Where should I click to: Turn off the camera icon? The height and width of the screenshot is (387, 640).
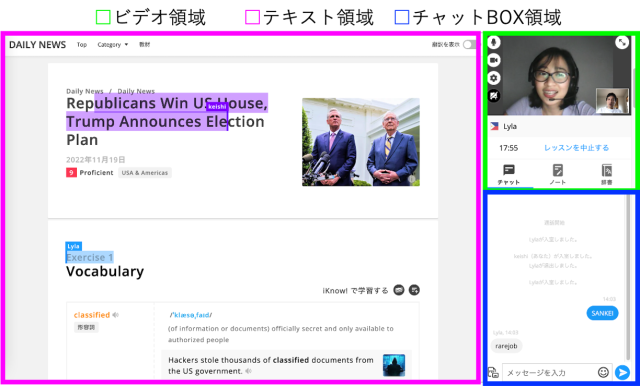pyautogui.click(x=494, y=60)
